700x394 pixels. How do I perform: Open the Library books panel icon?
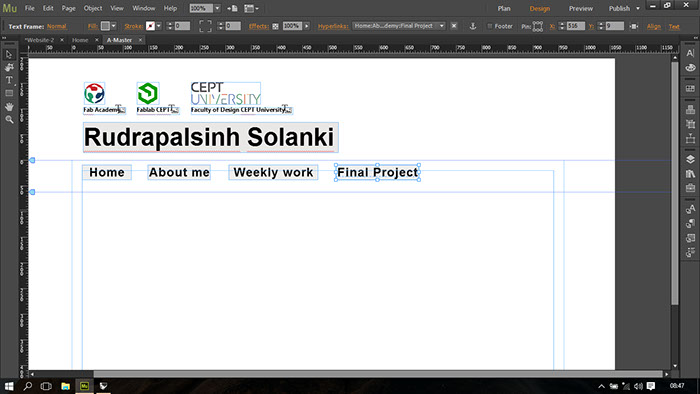point(690,174)
